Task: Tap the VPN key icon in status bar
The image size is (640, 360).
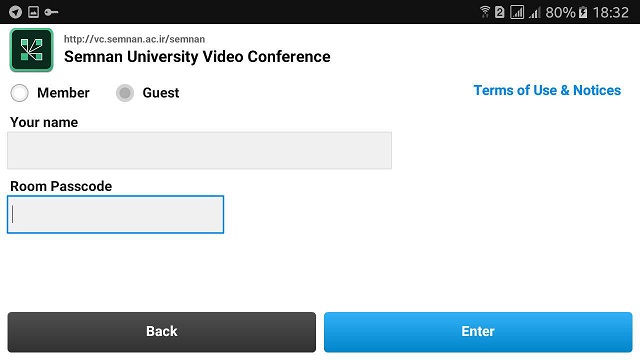Action: [51, 12]
